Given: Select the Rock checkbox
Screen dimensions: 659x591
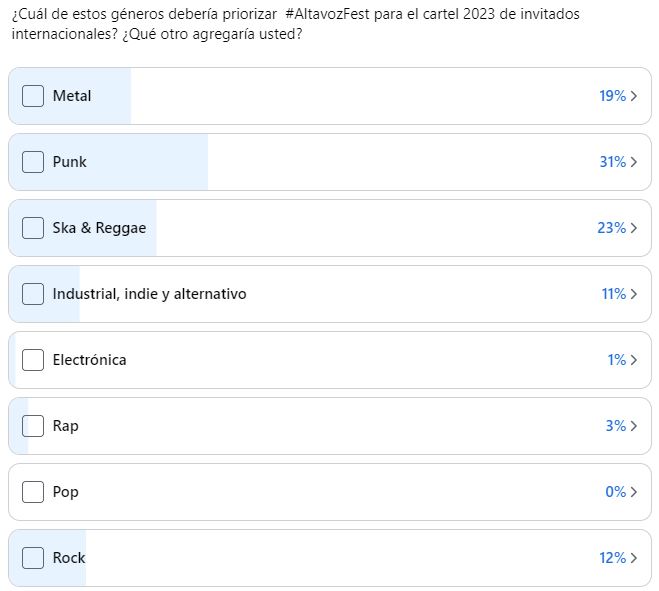Looking at the screenshot, I should pyautogui.click(x=33, y=558).
